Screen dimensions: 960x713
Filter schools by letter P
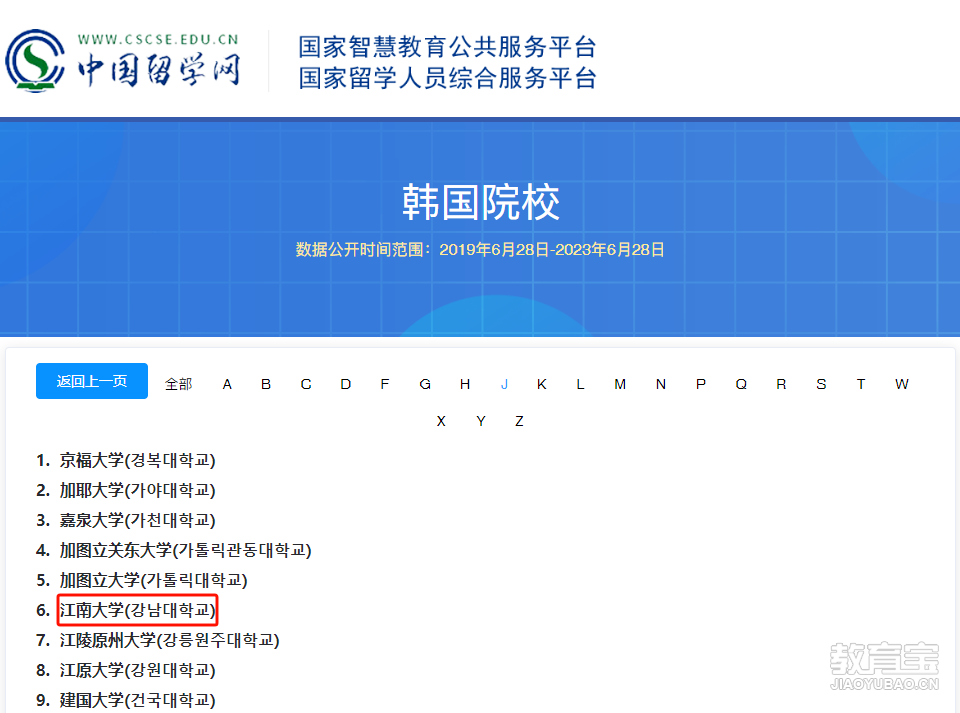pos(701,384)
